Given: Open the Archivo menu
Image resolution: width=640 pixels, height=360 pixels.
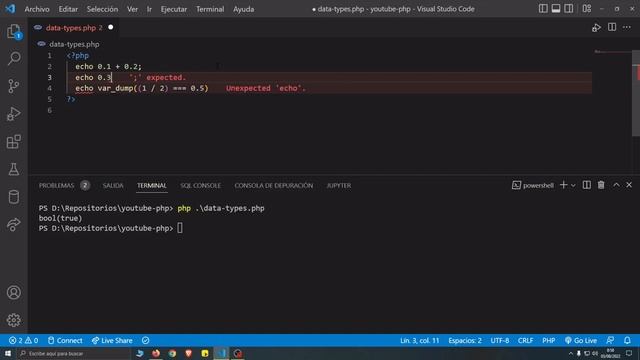Looking at the screenshot, I should pyautogui.click(x=37, y=9).
